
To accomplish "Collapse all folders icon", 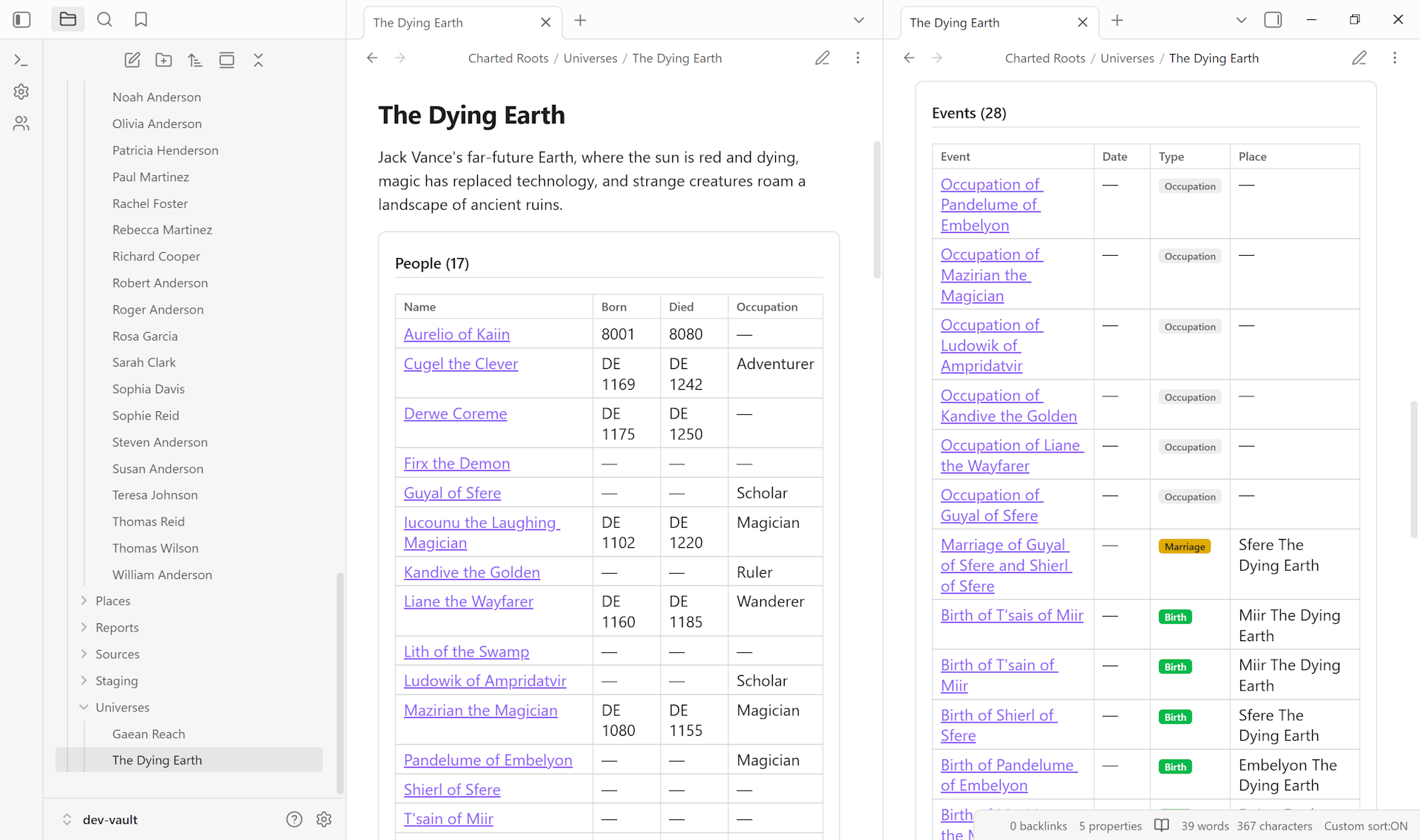I will pyautogui.click(x=258, y=61).
